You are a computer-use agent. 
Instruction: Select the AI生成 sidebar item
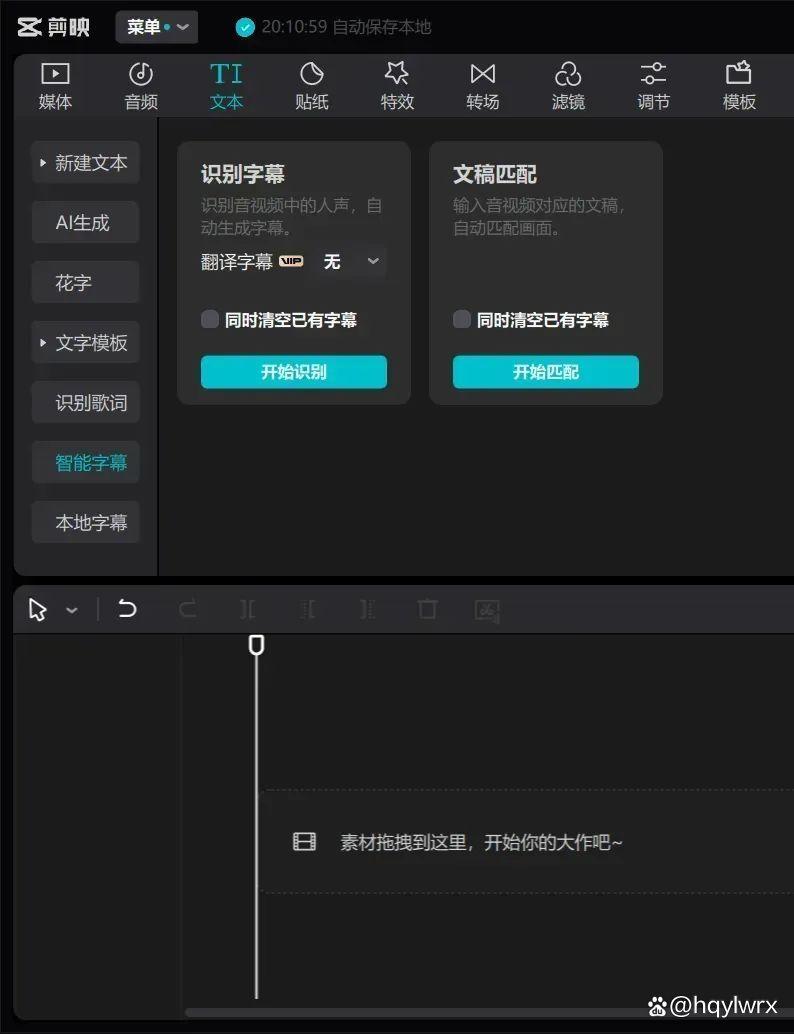(86, 222)
